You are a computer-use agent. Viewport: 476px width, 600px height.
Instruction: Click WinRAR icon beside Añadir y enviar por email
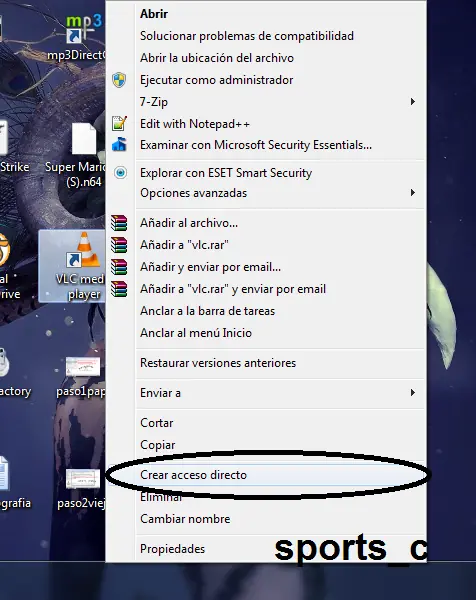pos(119,267)
